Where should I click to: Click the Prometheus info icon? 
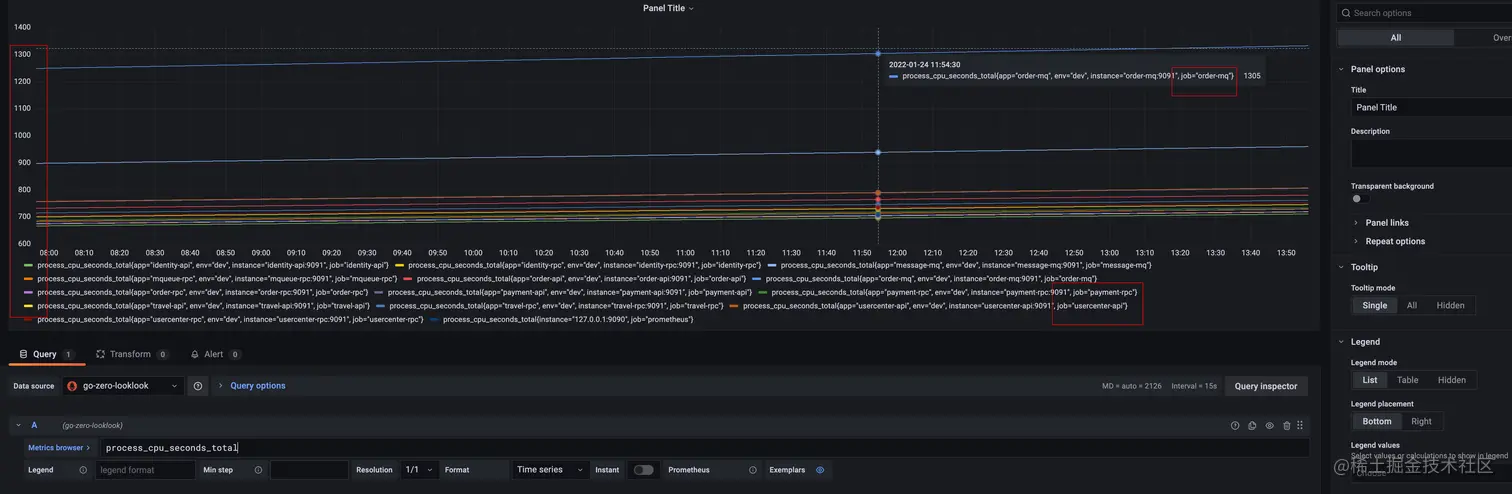pos(753,470)
